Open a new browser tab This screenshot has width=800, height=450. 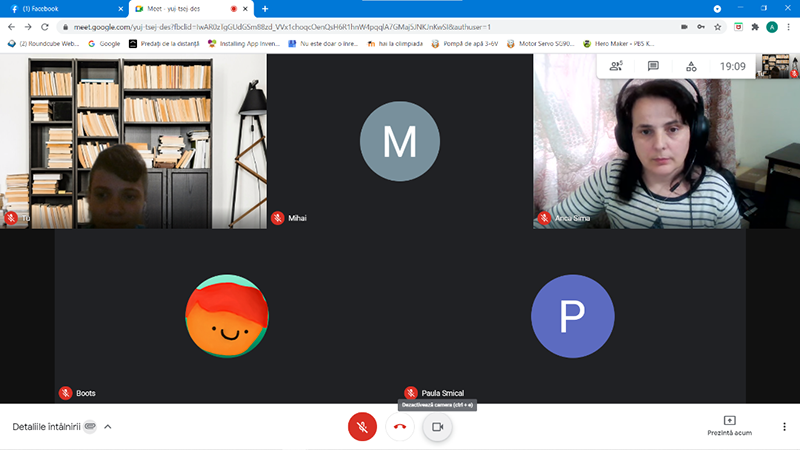(x=265, y=9)
